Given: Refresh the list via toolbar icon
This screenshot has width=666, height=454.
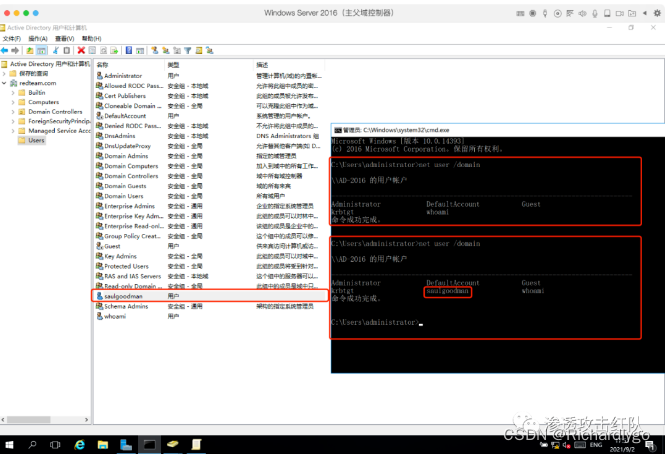Looking at the screenshot, I should pyautogui.click(x=103, y=51).
